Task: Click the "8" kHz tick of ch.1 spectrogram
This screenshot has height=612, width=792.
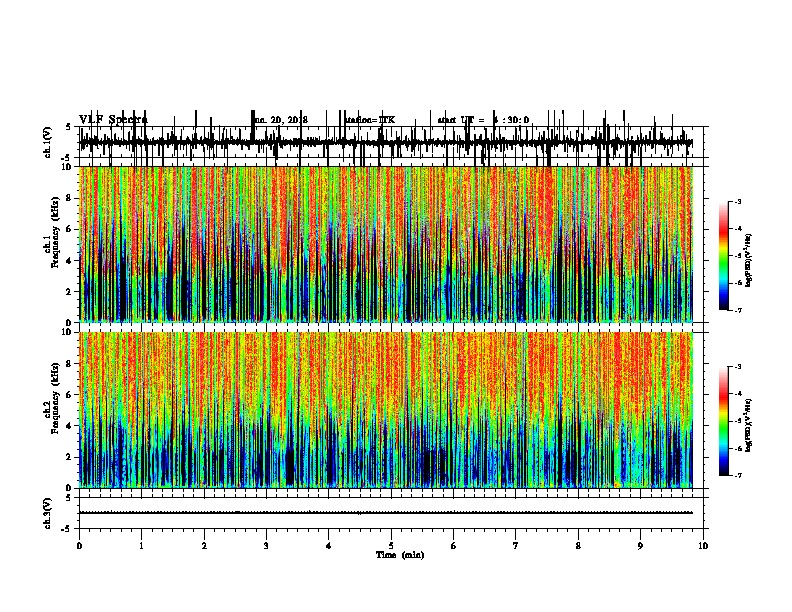Action: [x=70, y=198]
